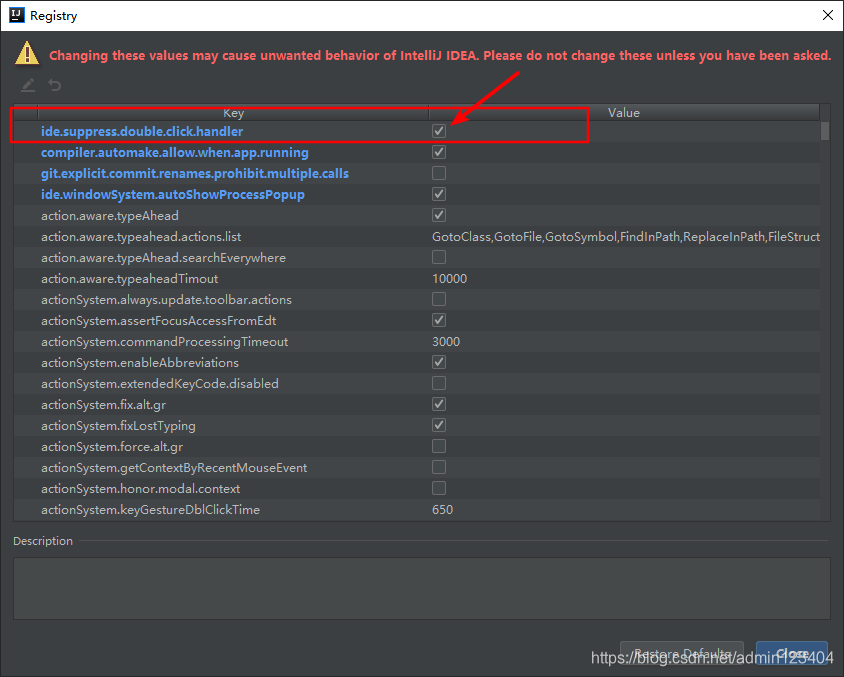The height and width of the screenshot is (677, 844).
Task: Click the 3000 value cell
Action: click(x=446, y=341)
